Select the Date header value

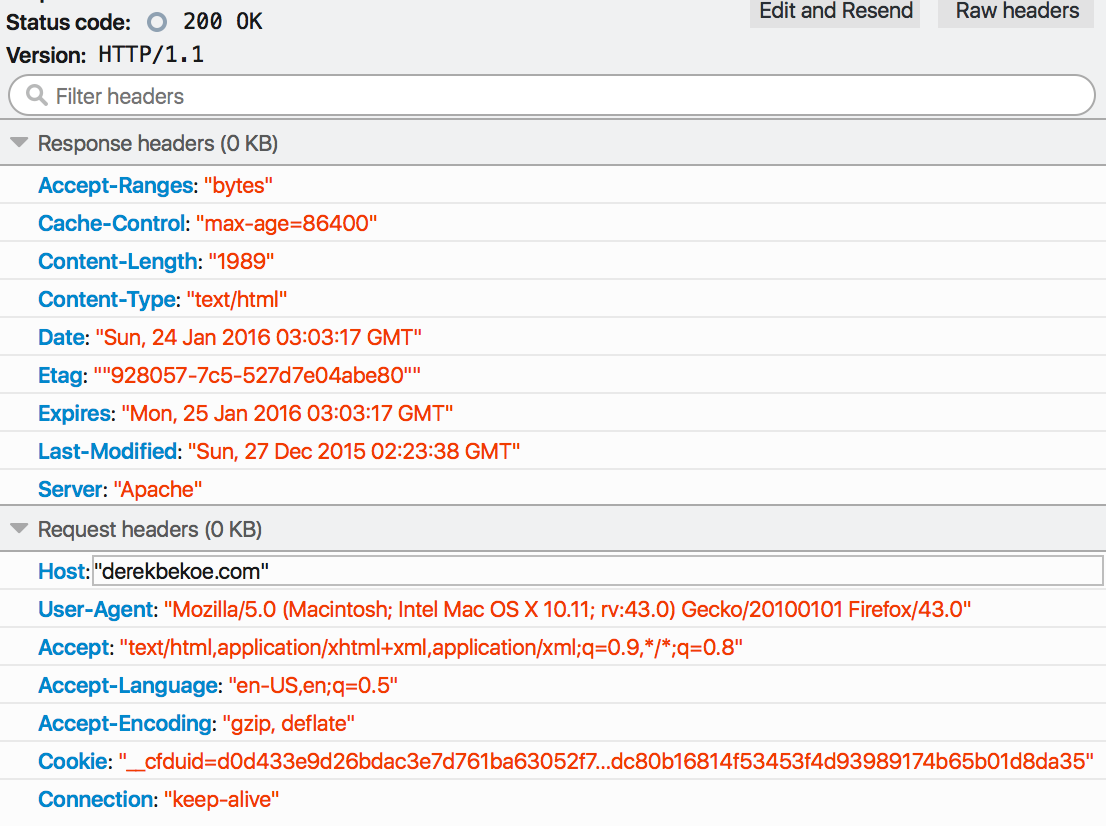(259, 338)
